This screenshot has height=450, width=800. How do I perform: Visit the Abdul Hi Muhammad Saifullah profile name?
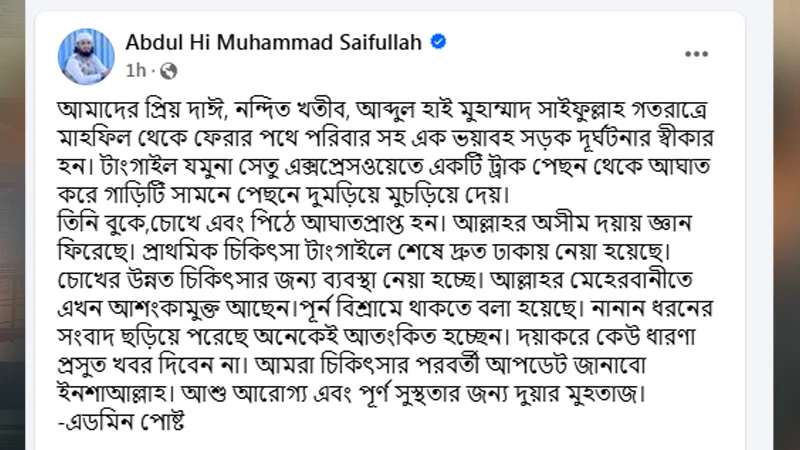coord(273,42)
